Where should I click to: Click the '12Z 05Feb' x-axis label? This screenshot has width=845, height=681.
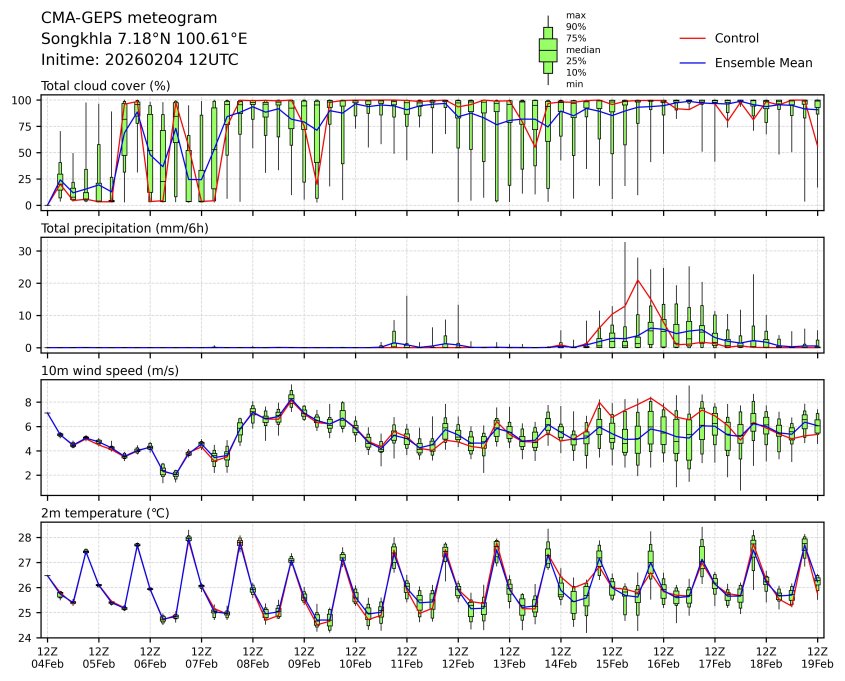tap(99, 657)
